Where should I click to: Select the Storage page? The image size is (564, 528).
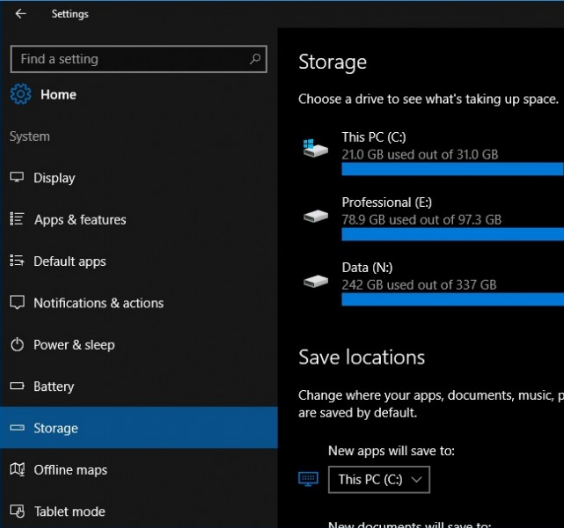[139, 428]
